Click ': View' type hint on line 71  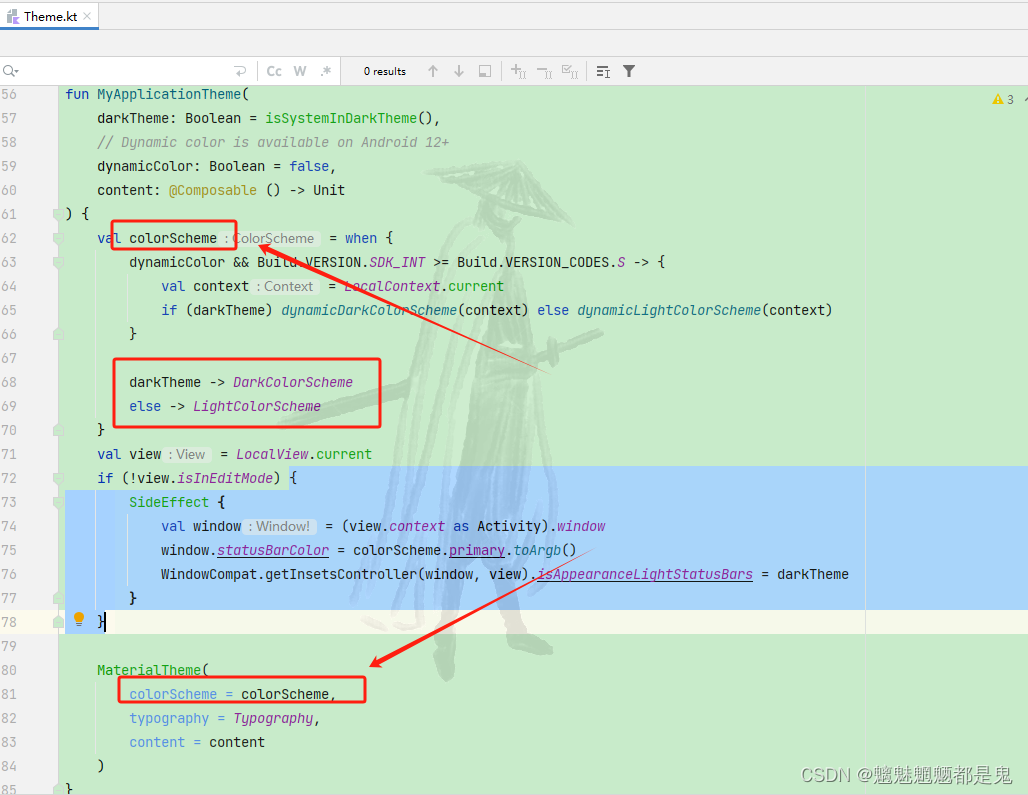point(188,454)
